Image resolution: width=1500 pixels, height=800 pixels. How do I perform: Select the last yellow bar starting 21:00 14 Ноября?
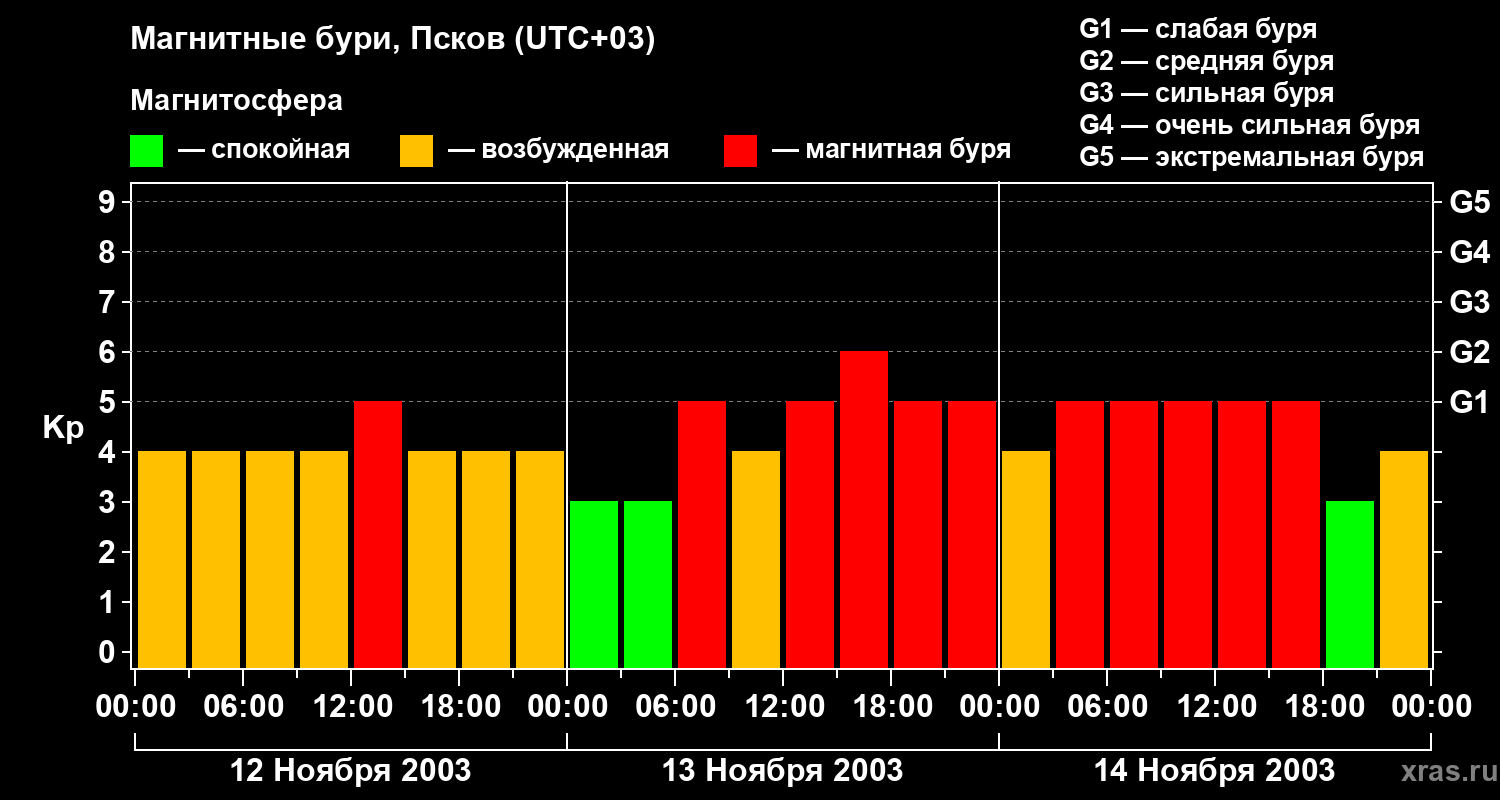1404,560
